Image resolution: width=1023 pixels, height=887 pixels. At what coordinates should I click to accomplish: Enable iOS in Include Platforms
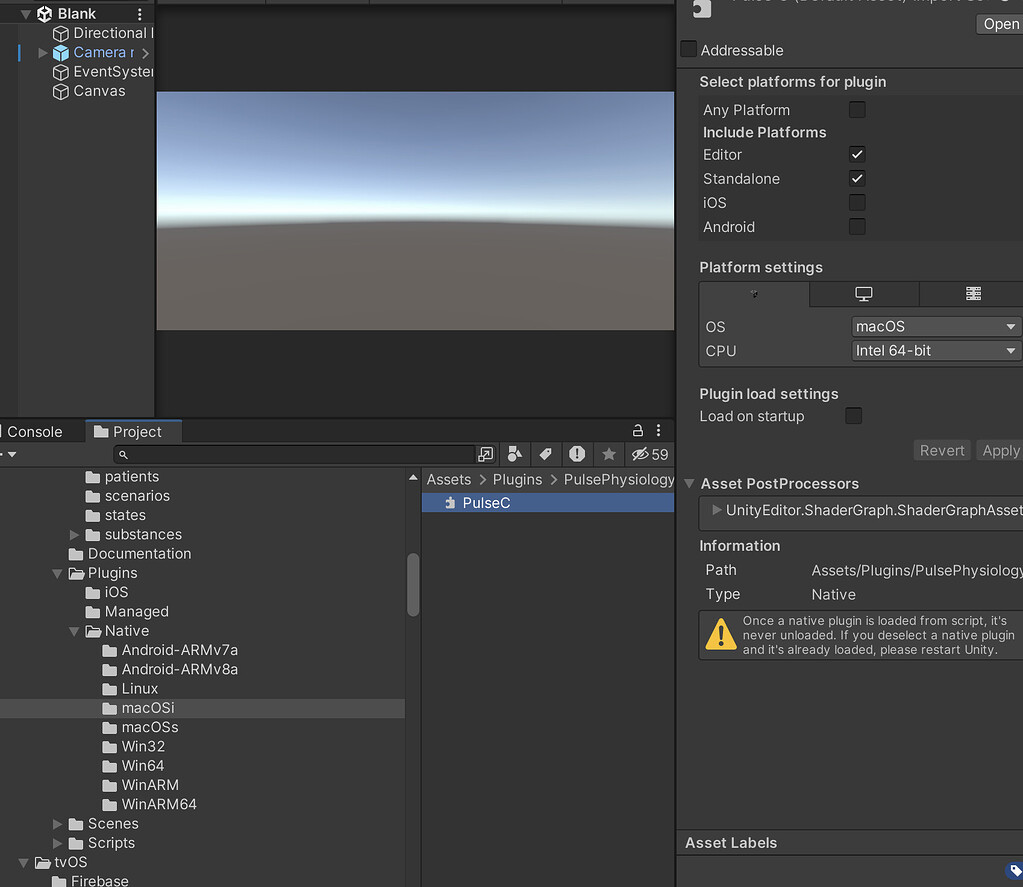[x=857, y=202]
